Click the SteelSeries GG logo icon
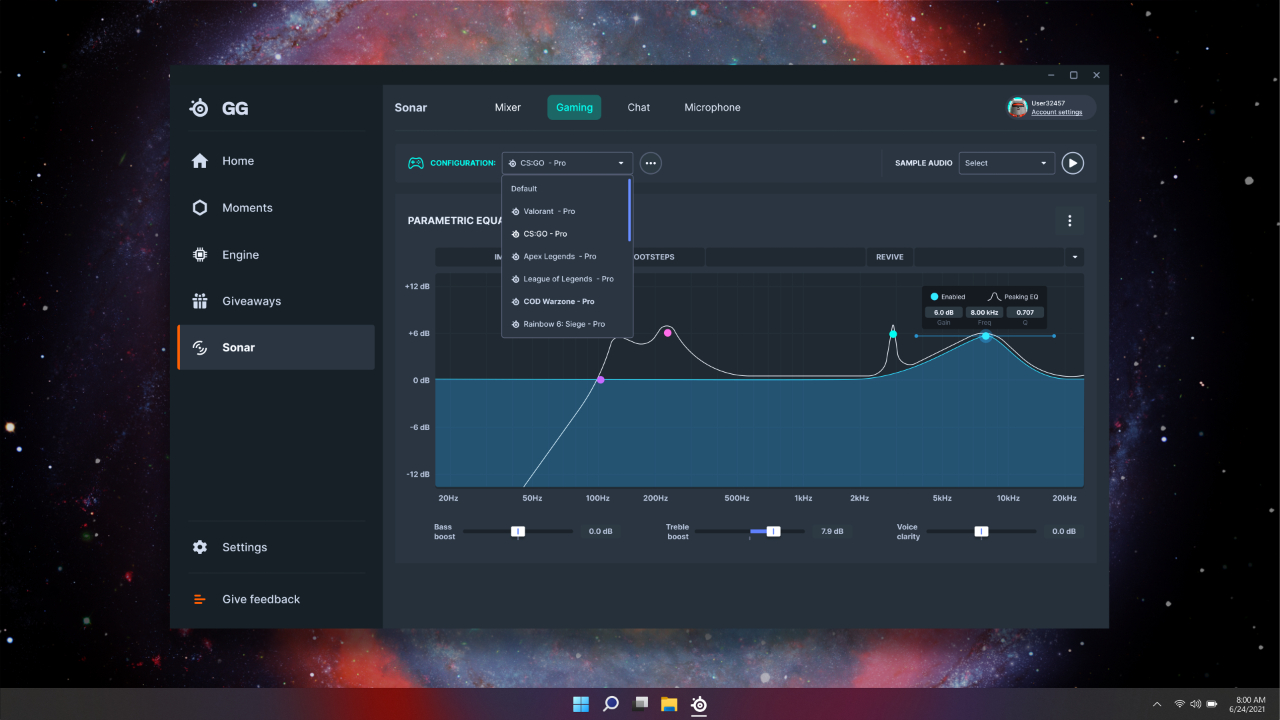 click(x=200, y=109)
